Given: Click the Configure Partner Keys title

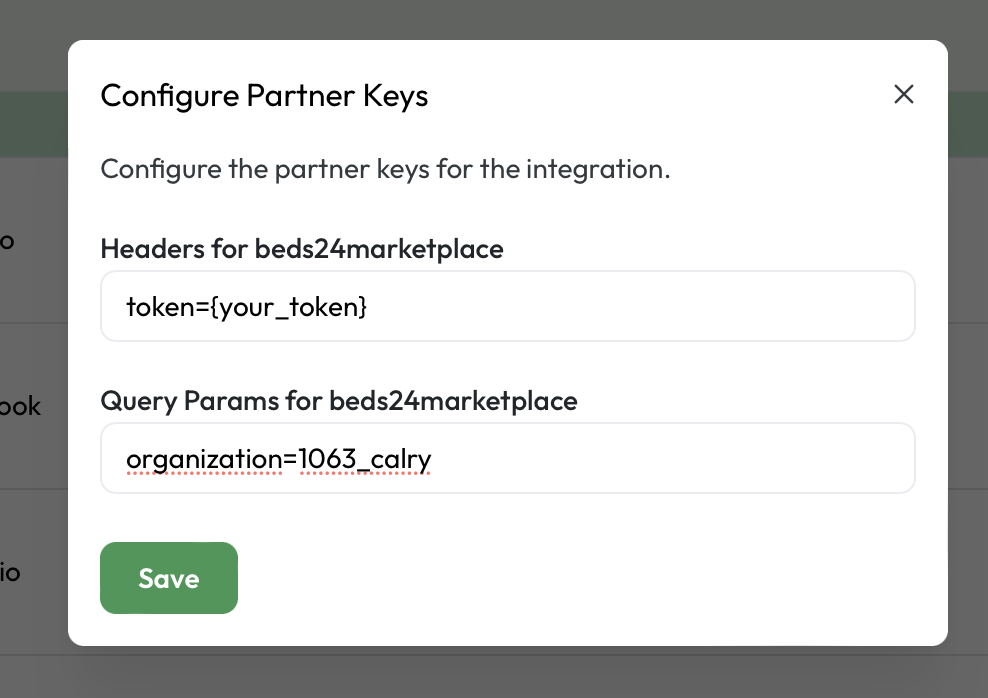Looking at the screenshot, I should point(263,95).
